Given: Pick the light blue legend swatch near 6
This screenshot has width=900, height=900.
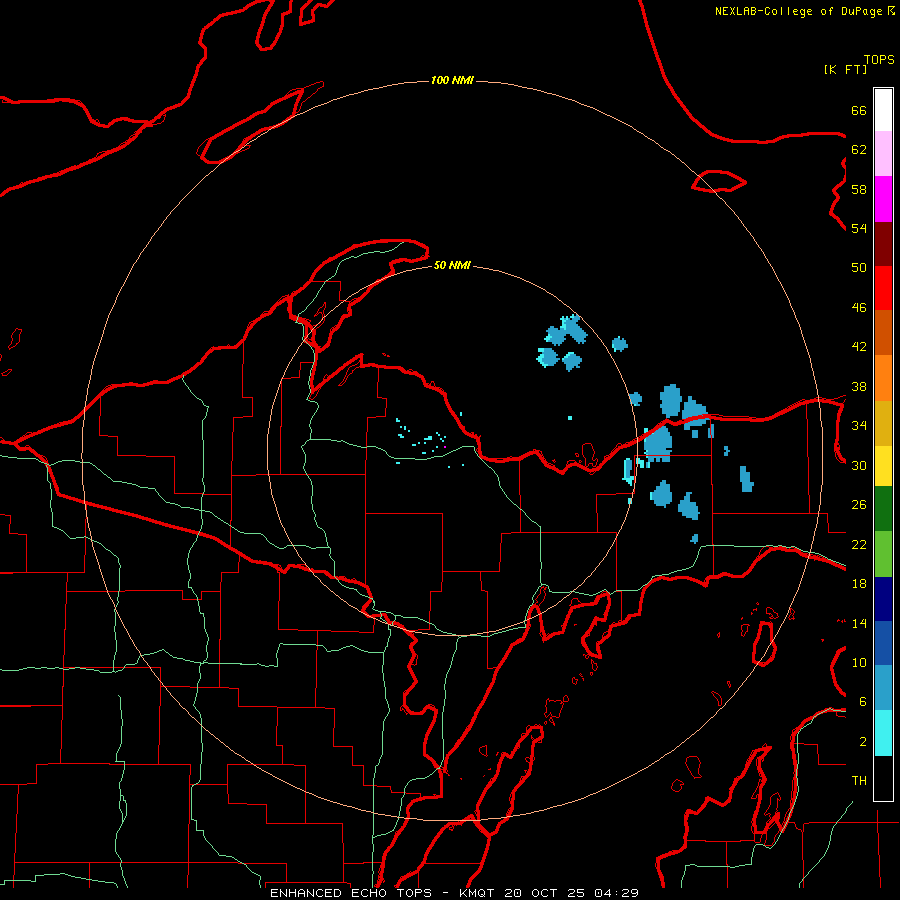Looking at the screenshot, I should click(x=883, y=688).
